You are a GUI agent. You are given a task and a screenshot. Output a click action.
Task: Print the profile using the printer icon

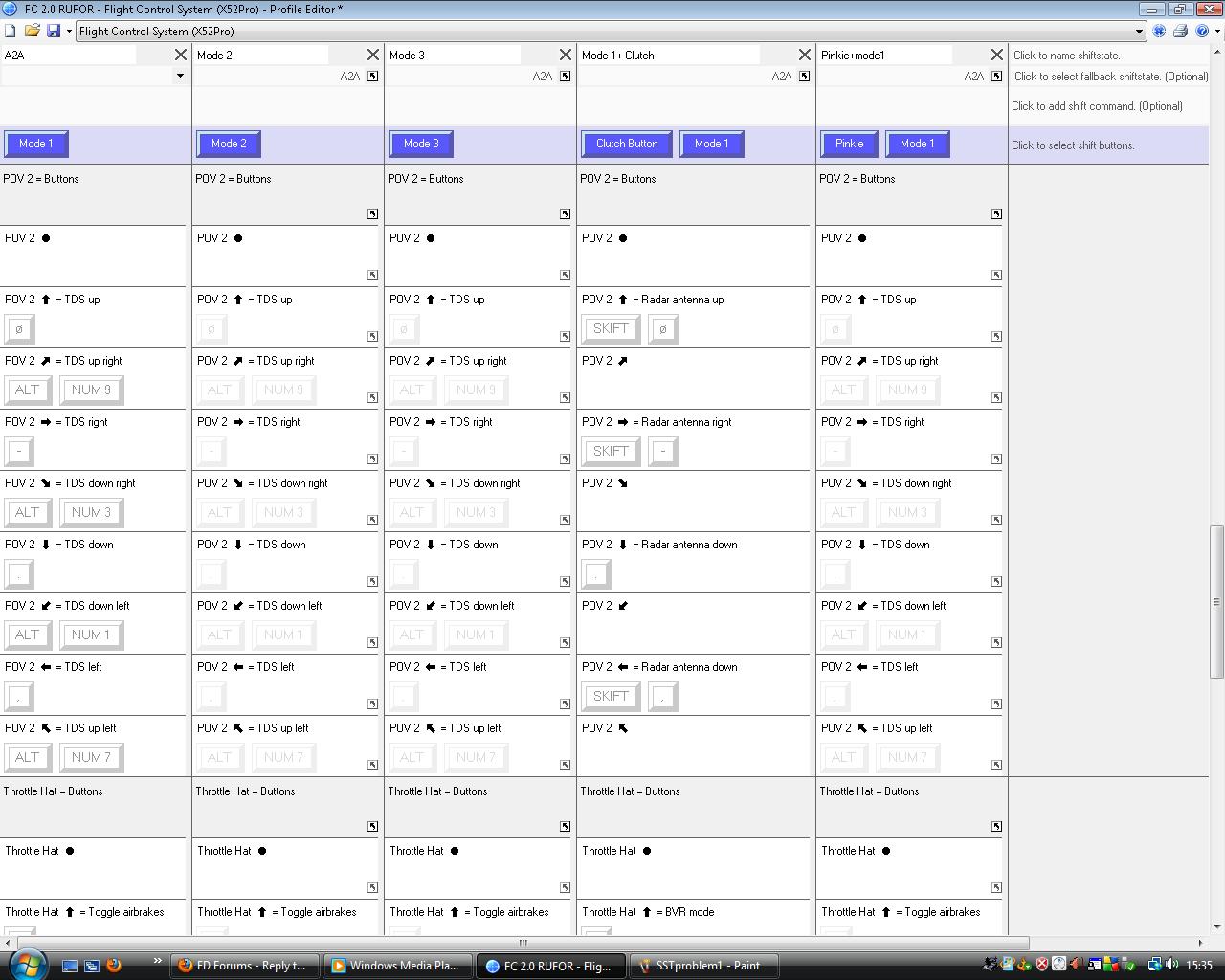1180,31
